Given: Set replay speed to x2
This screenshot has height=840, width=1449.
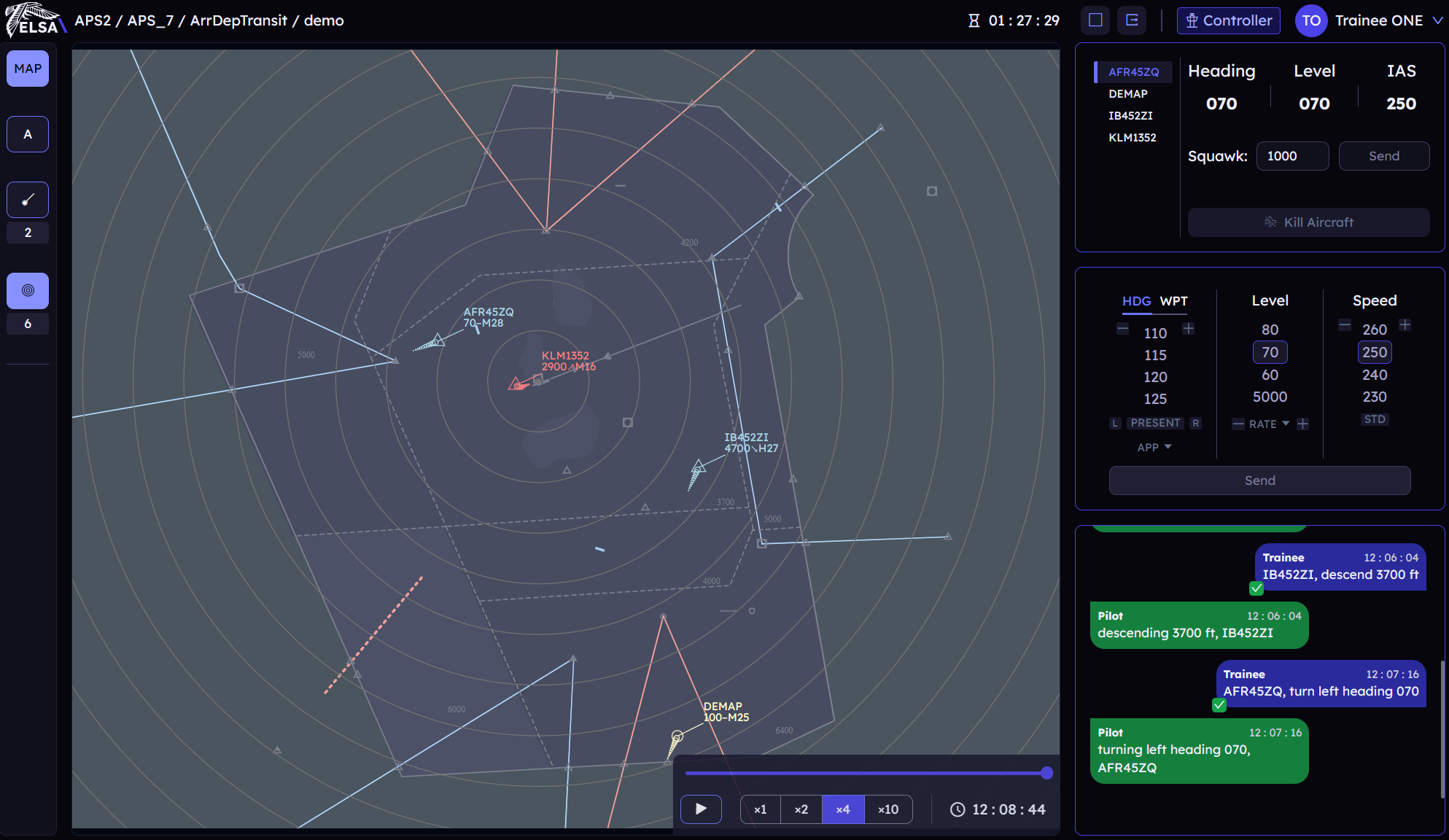Looking at the screenshot, I should 801,809.
